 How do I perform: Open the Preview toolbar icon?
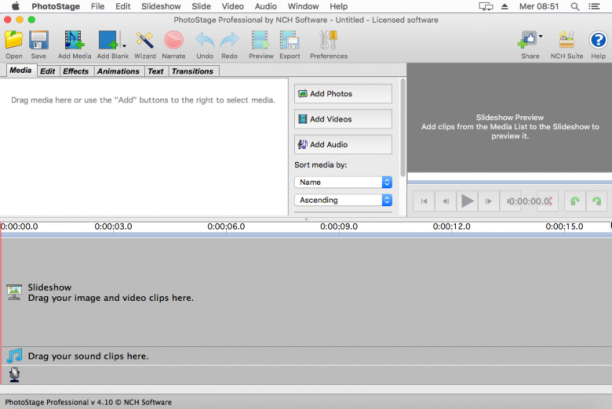261,44
